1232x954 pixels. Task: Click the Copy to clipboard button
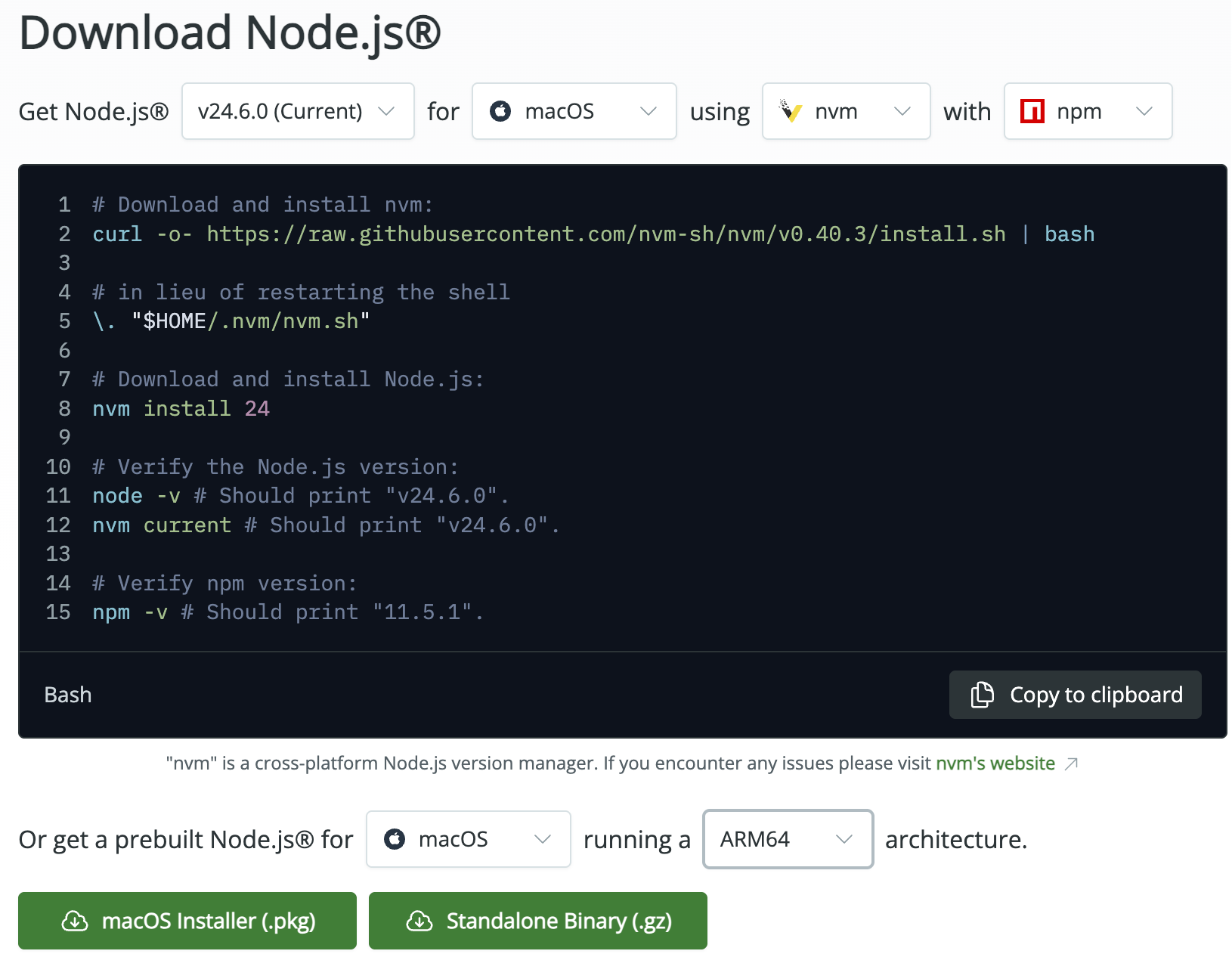[1075, 695]
